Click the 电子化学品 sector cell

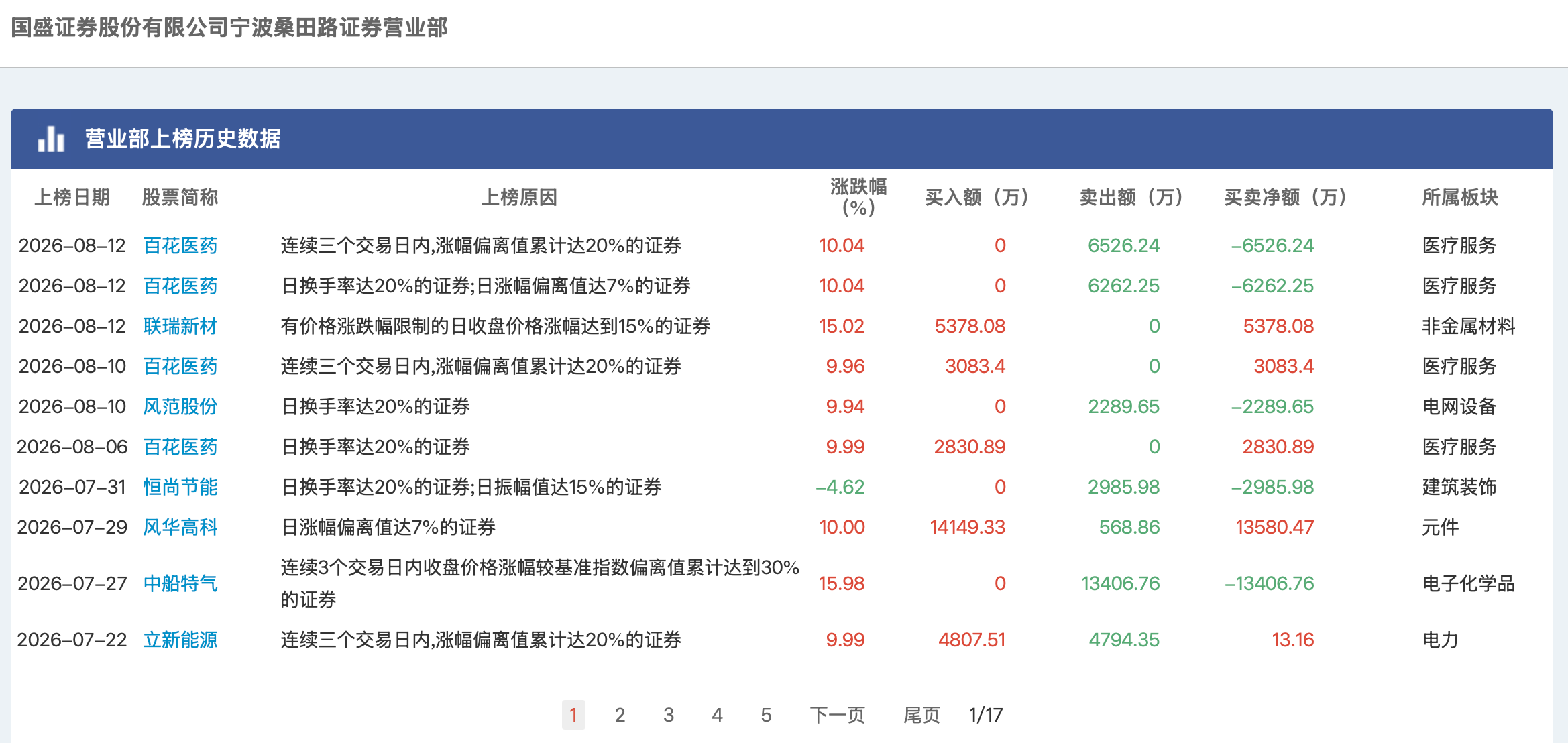coord(1469,583)
